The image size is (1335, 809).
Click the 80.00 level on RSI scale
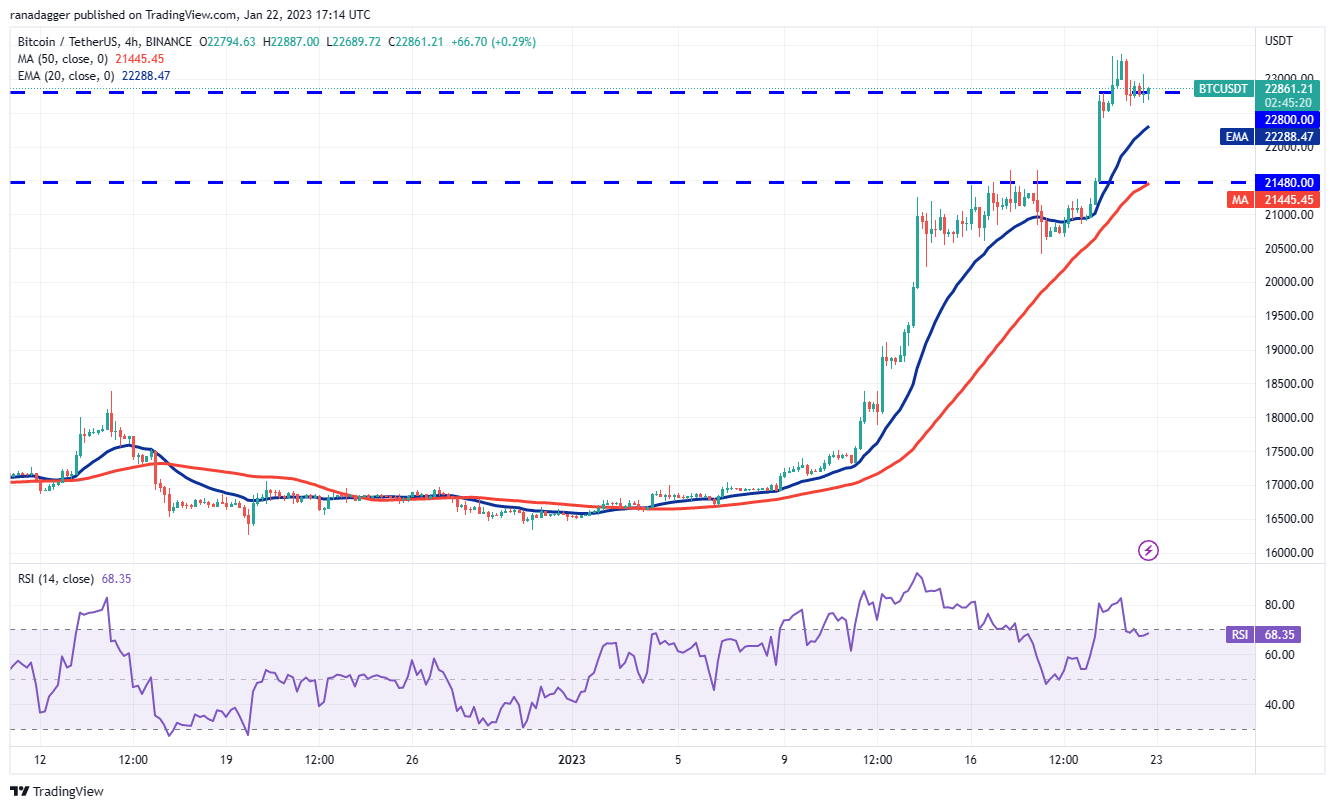(1279, 604)
